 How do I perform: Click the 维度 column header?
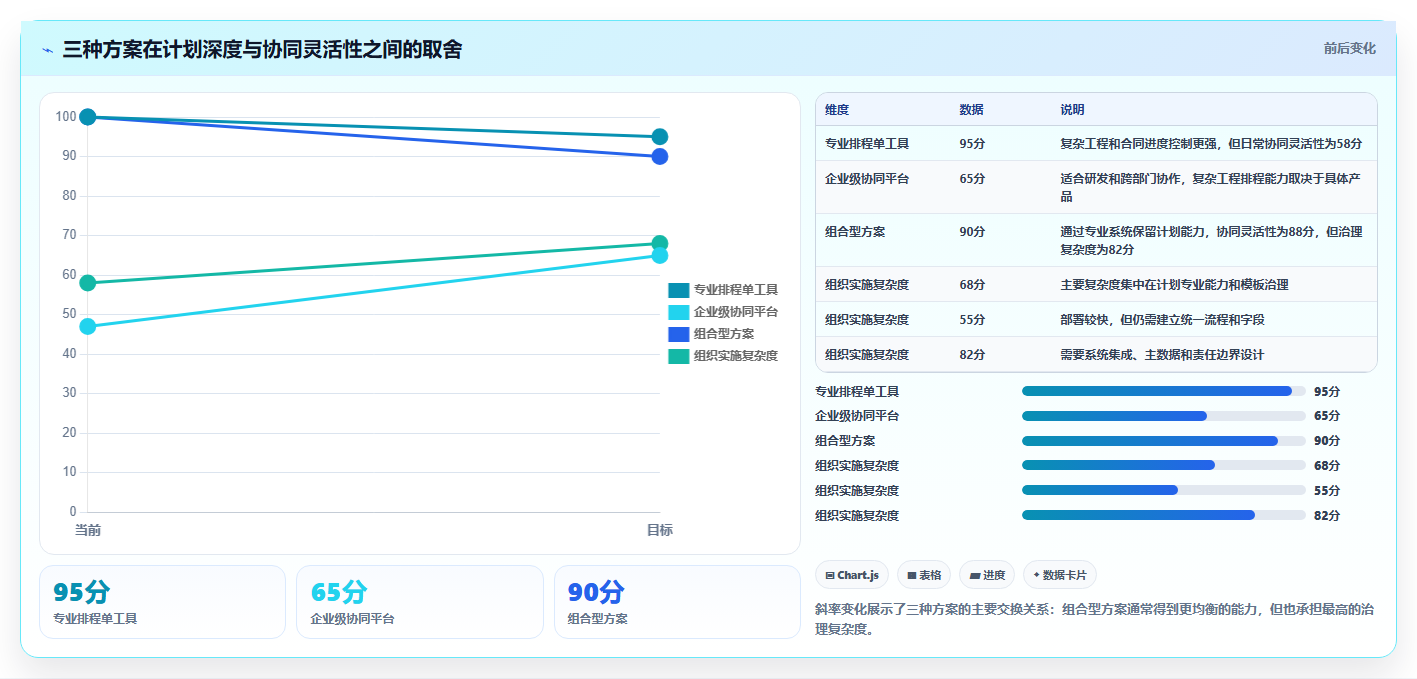837,110
